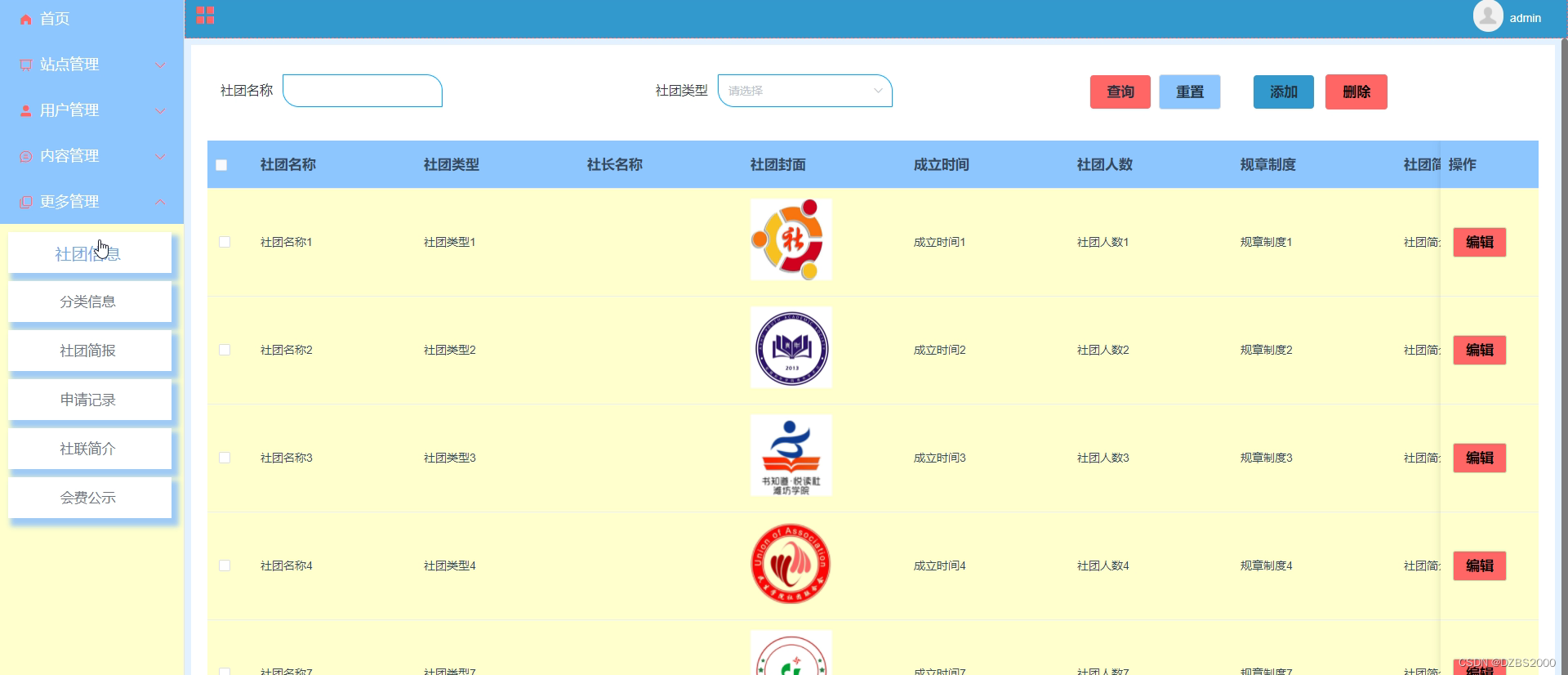Click cell 社团类型1
Viewport: 1568px width, 675px height.
[449, 242]
